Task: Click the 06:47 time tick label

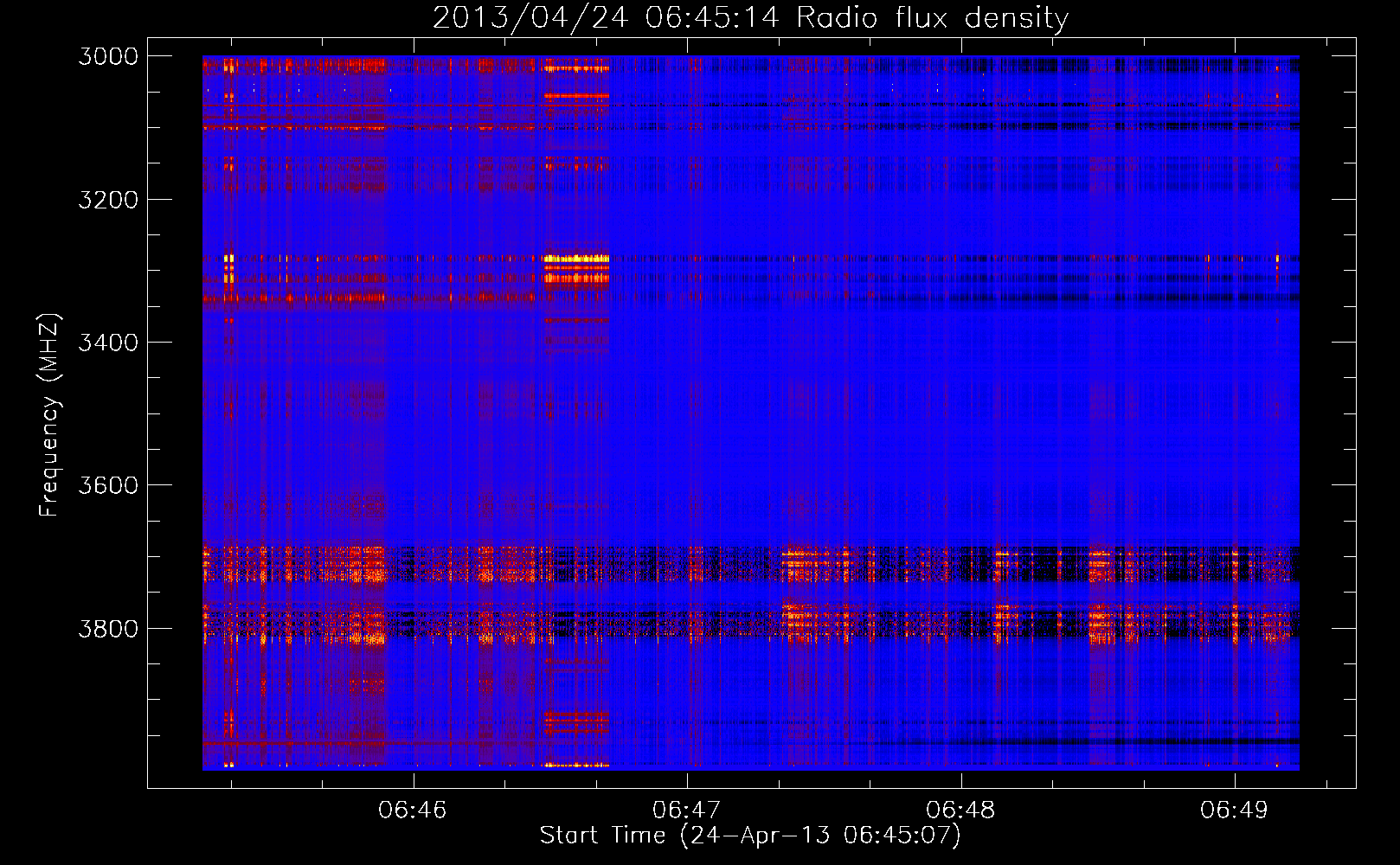Action: coord(686,810)
